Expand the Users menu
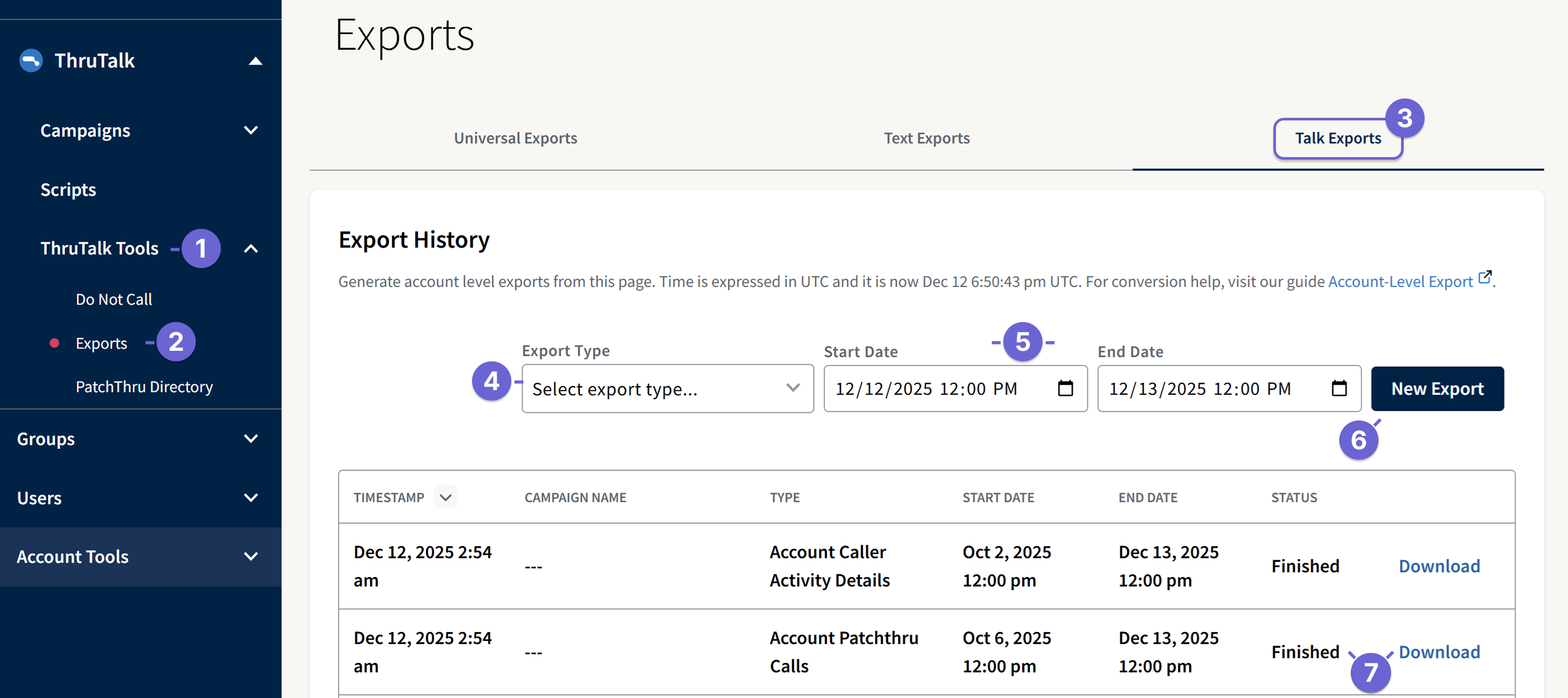 [x=250, y=497]
